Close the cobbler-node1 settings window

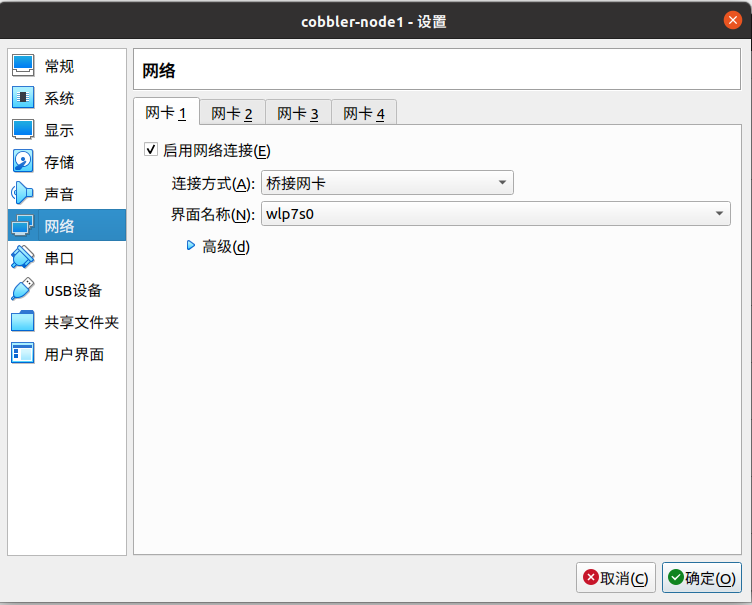[x=733, y=21]
